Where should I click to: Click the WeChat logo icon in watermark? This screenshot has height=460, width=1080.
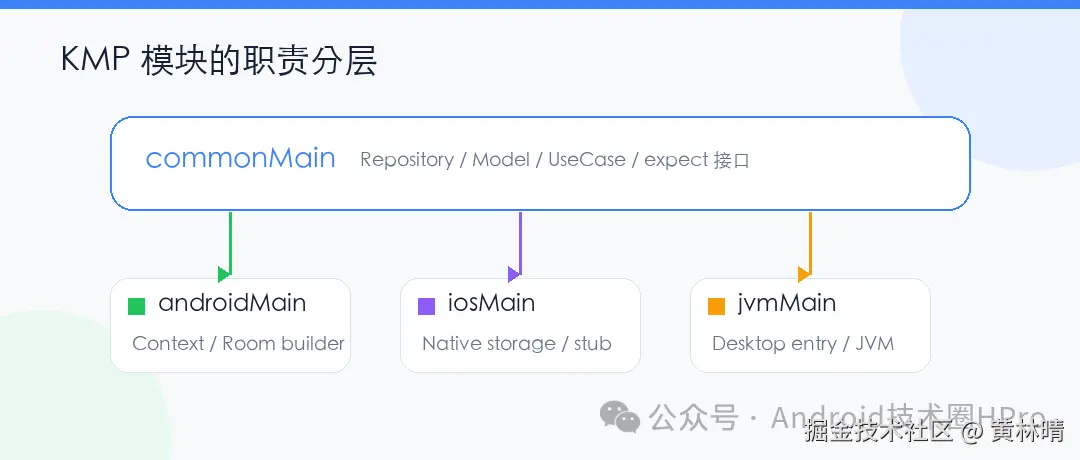619,418
